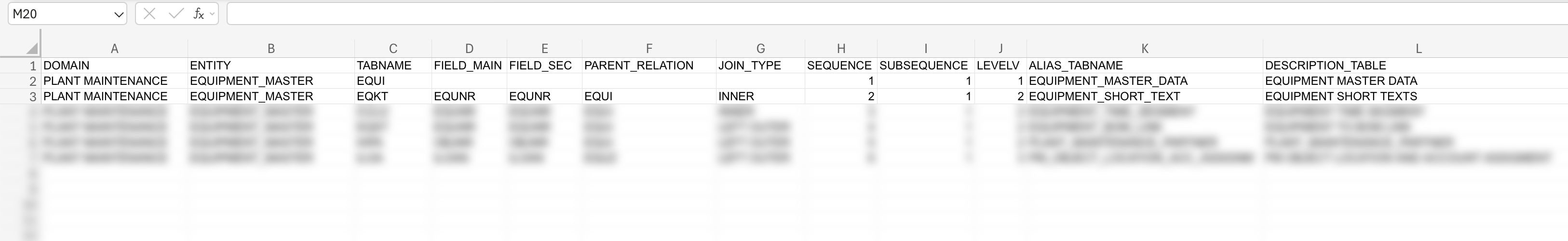The image size is (1568, 241).
Task: Click the Enter checkmark formula icon
Action: (x=176, y=14)
